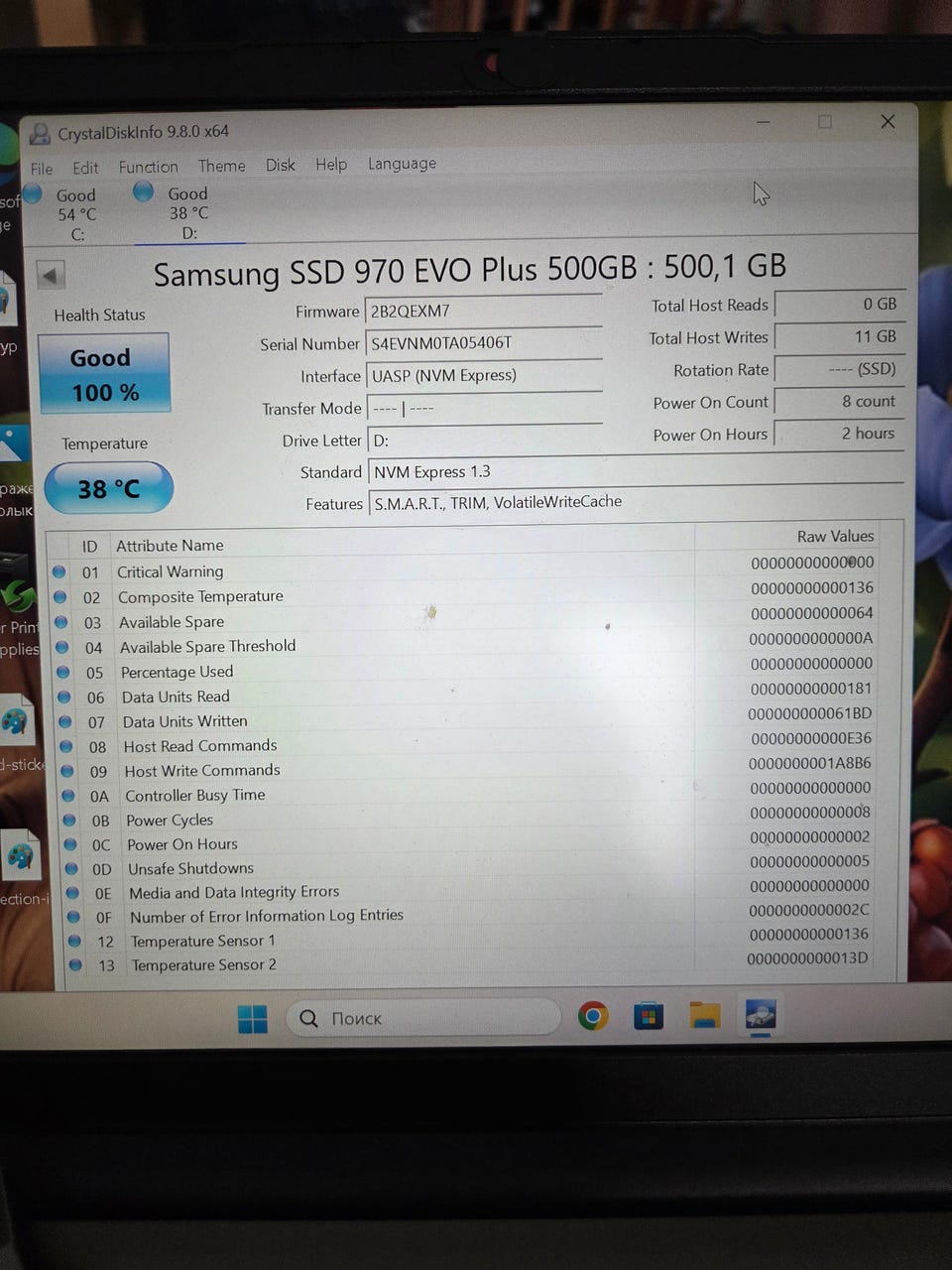The height and width of the screenshot is (1270, 952).
Task: Click the Firmware field 2B2QEXM7
Action: [x=484, y=311]
